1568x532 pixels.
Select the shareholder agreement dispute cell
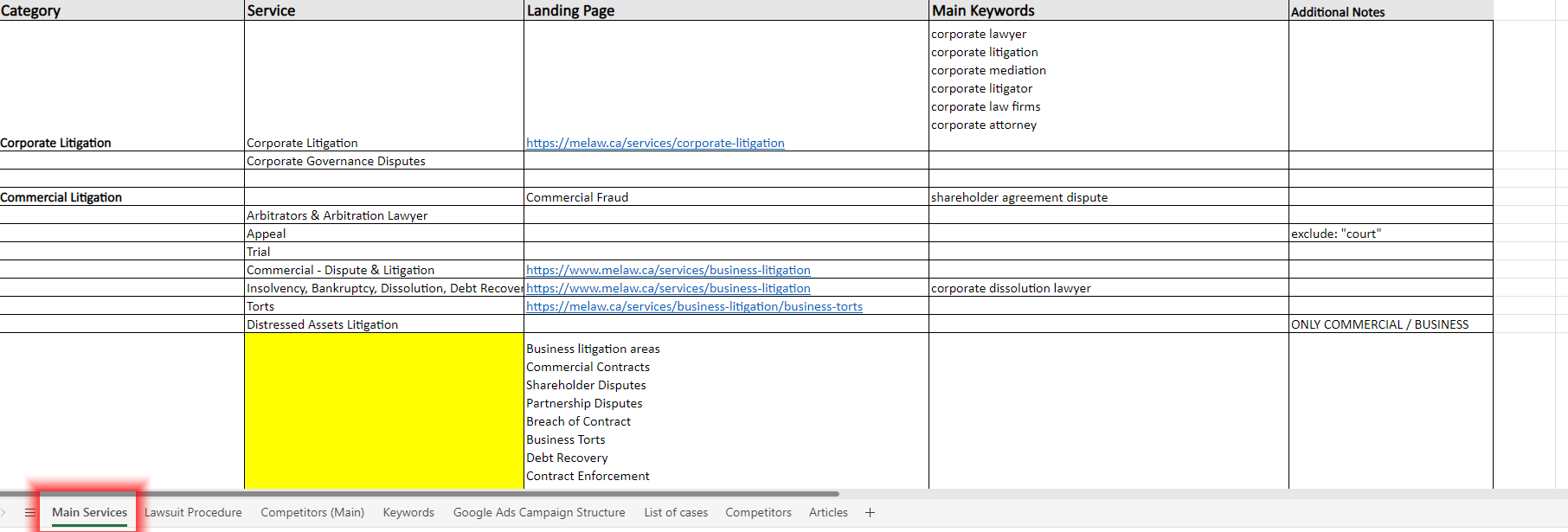(x=1109, y=197)
